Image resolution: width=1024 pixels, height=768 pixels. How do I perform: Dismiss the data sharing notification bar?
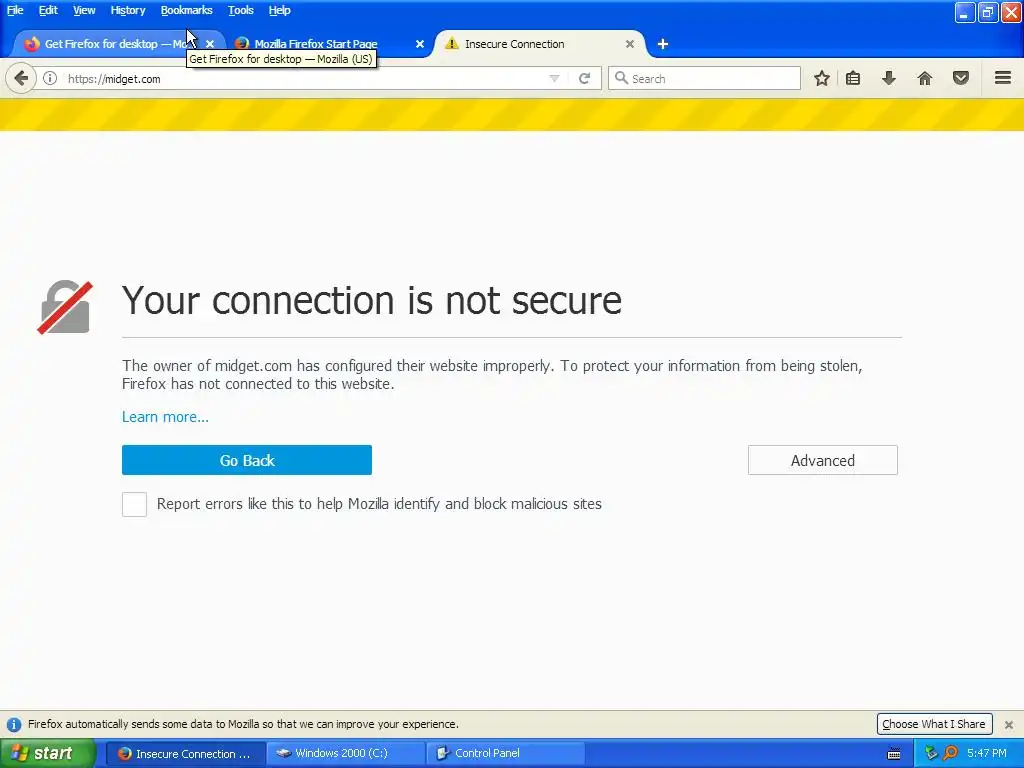tap(1009, 724)
